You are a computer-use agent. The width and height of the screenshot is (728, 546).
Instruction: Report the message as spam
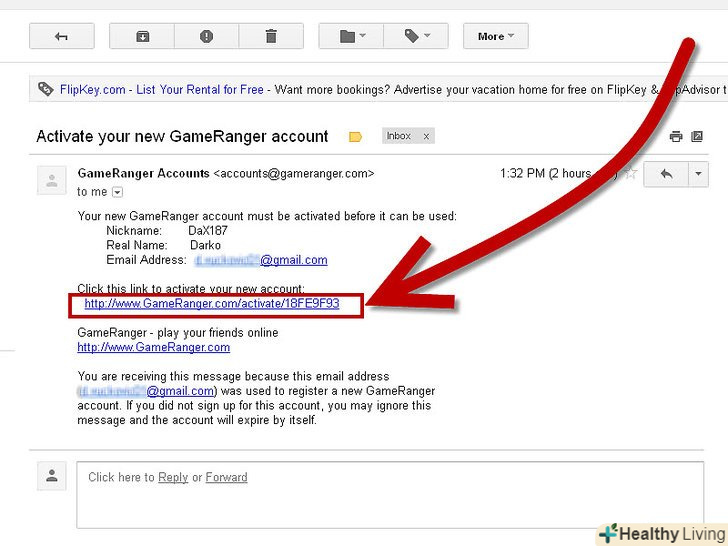pos(206,36)
